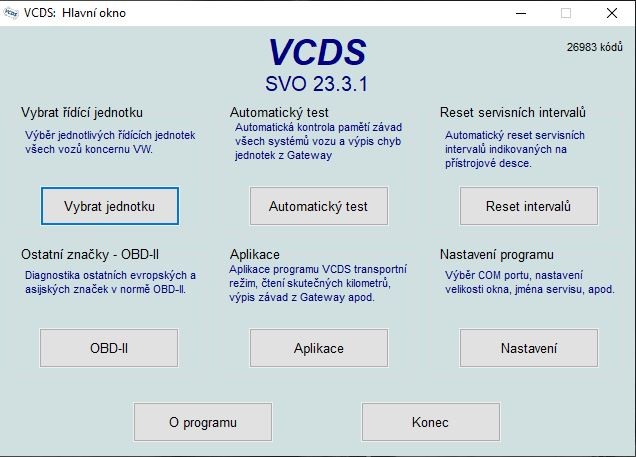This screenshot has height=457, width=636.
Task: Click the Vybrat řídící jednotku heading
Action: tap(82, 112)
